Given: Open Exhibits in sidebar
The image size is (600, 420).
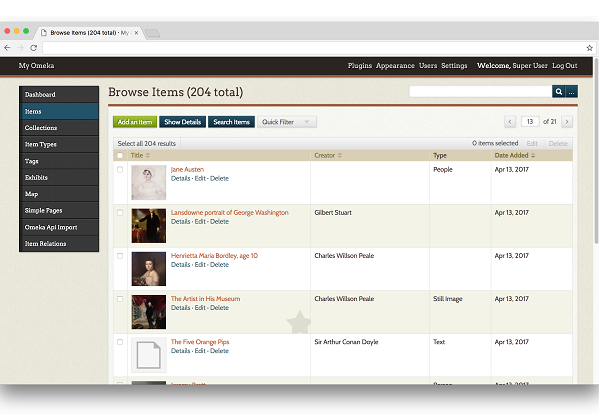Looking at the screenshot, I should 59,177.
